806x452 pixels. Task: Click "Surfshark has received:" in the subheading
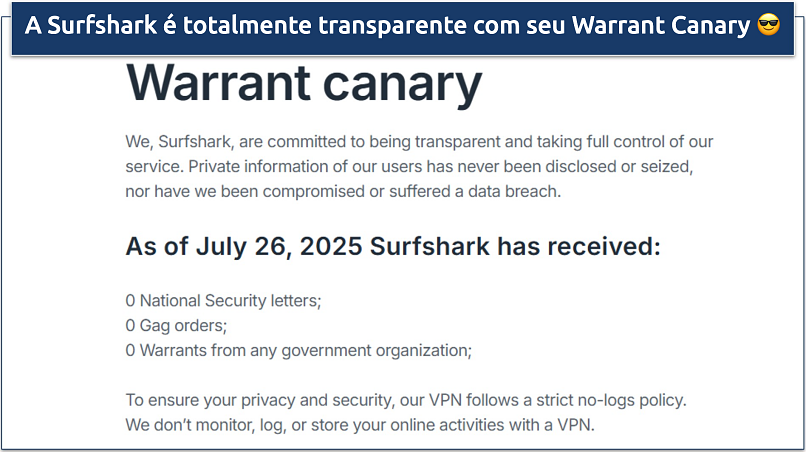(x=516, y=246)
